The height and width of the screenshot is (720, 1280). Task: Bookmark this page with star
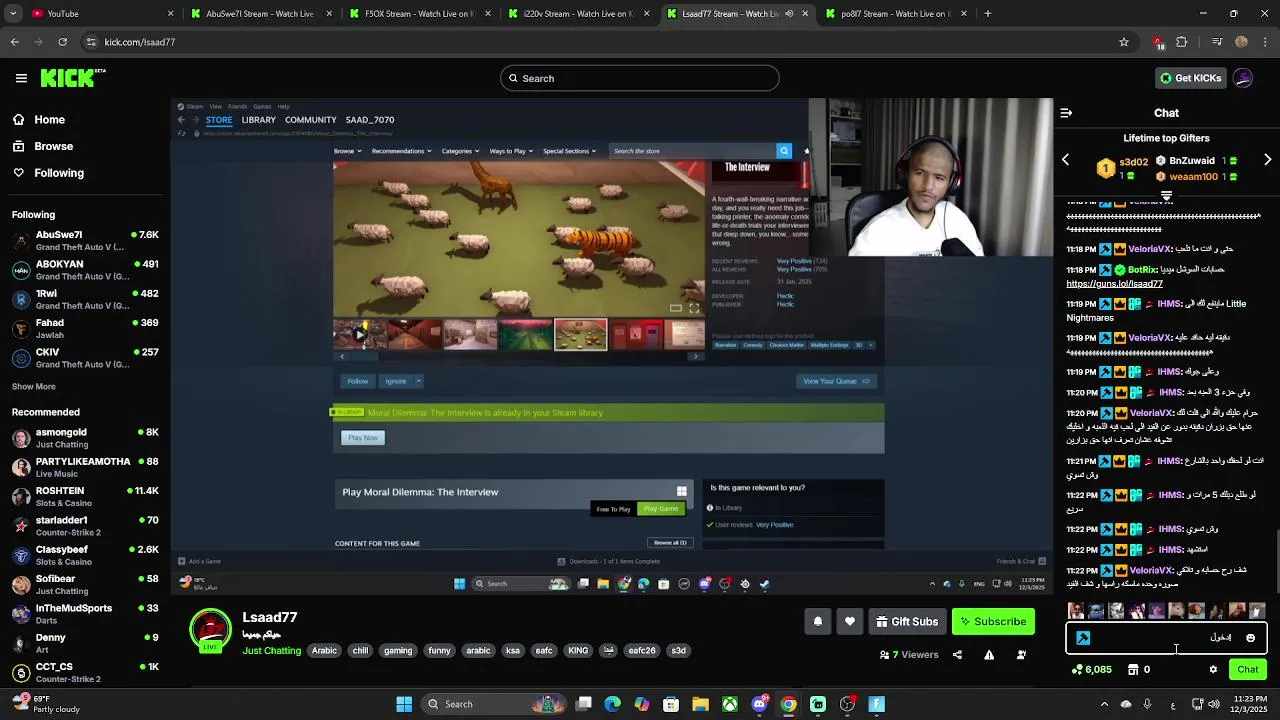coord(1124,42)
